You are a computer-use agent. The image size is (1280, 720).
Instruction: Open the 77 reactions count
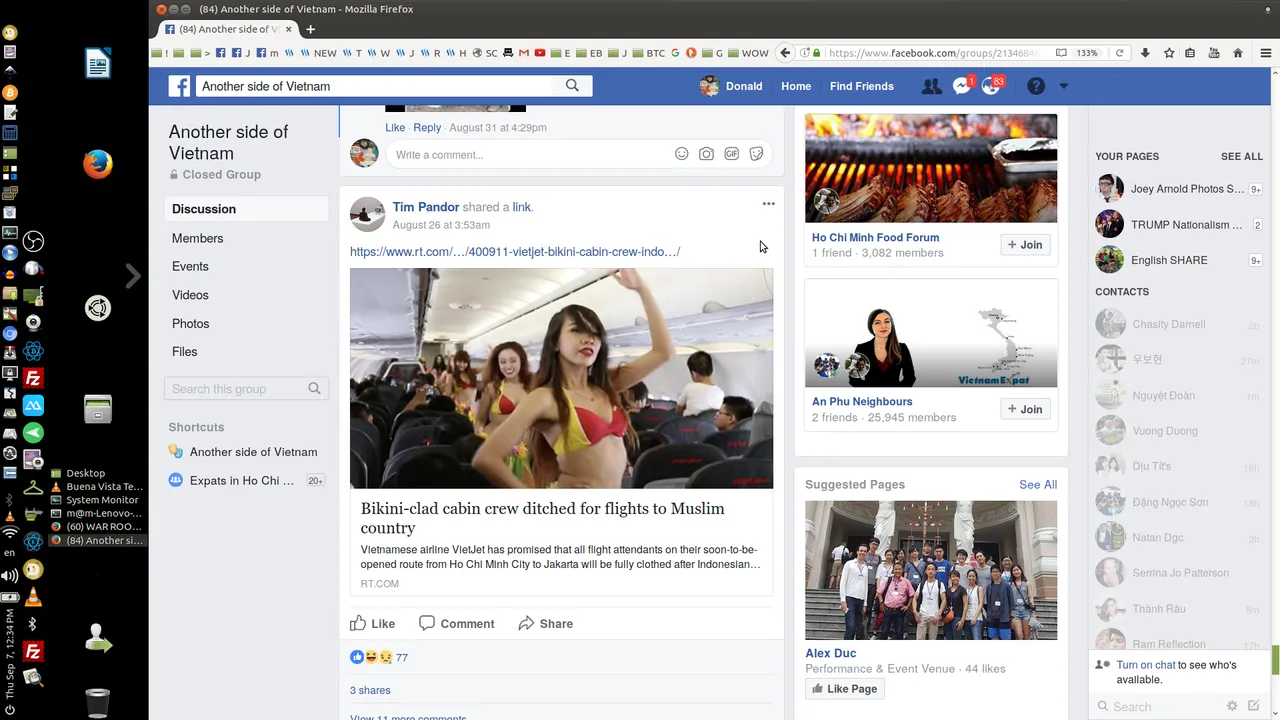[x=401, y=657]
